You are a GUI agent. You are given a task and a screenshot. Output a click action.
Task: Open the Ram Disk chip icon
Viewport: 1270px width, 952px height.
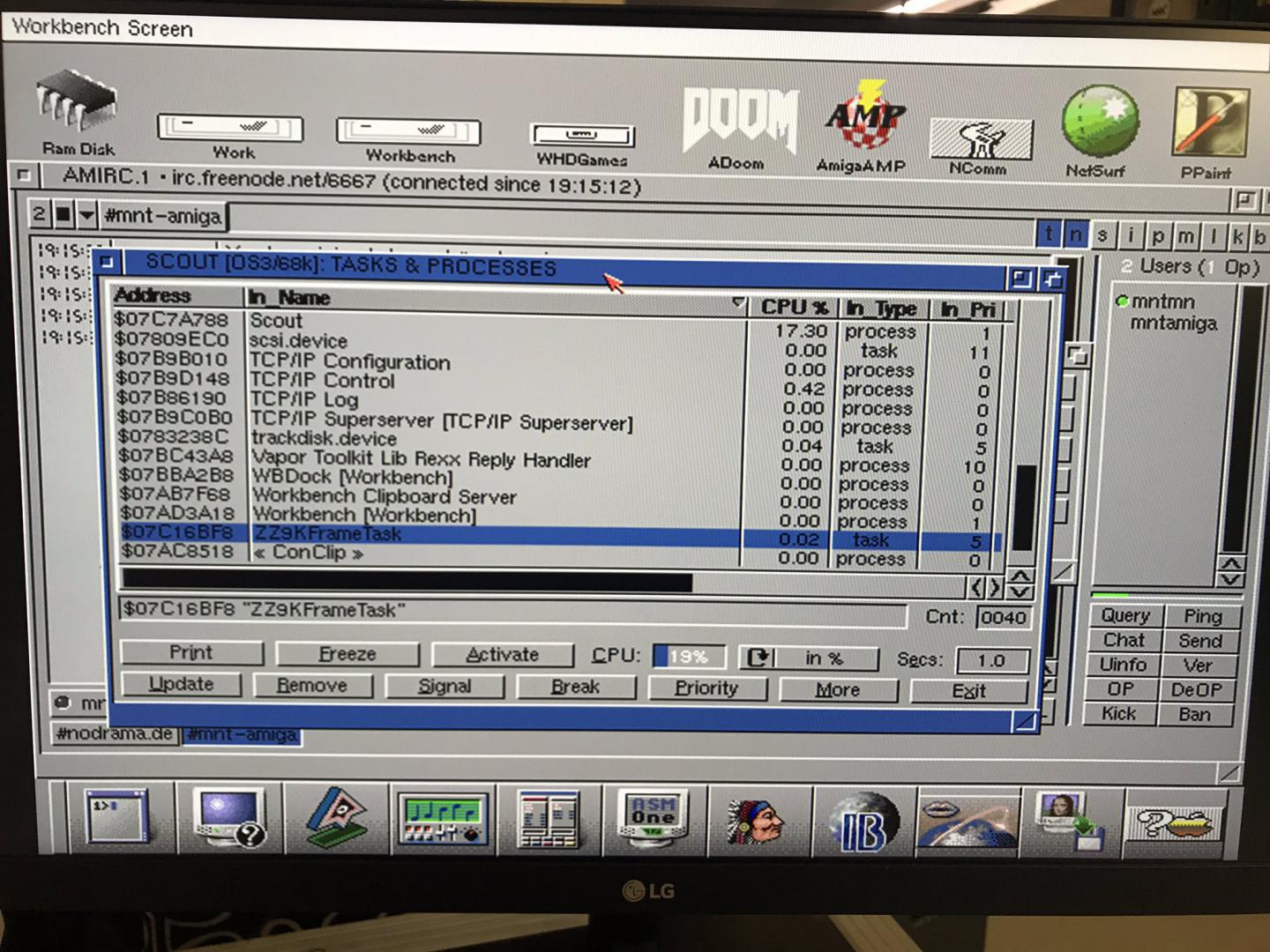click(76, 104)
